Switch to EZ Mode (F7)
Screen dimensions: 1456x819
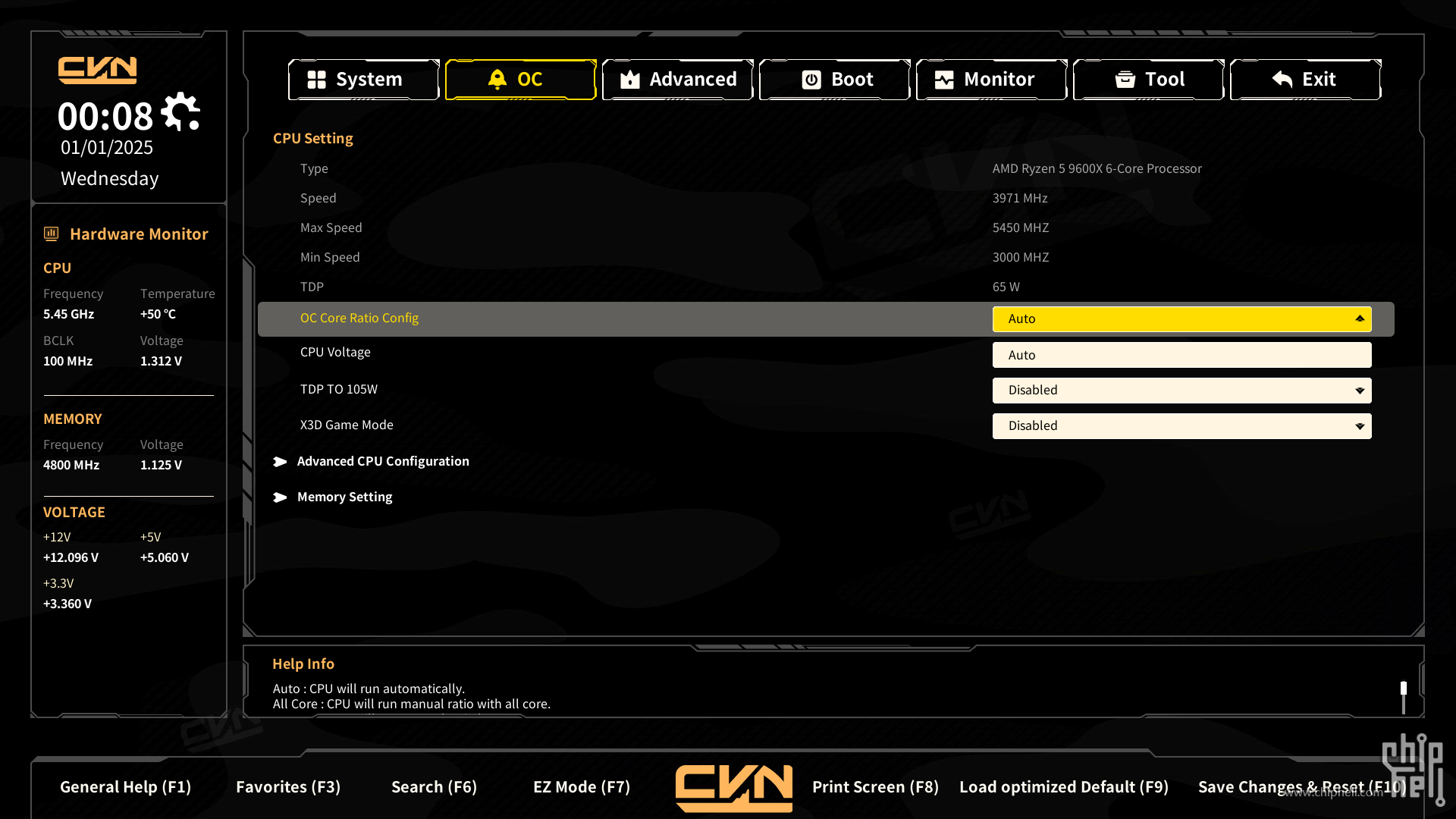[582, 787]
